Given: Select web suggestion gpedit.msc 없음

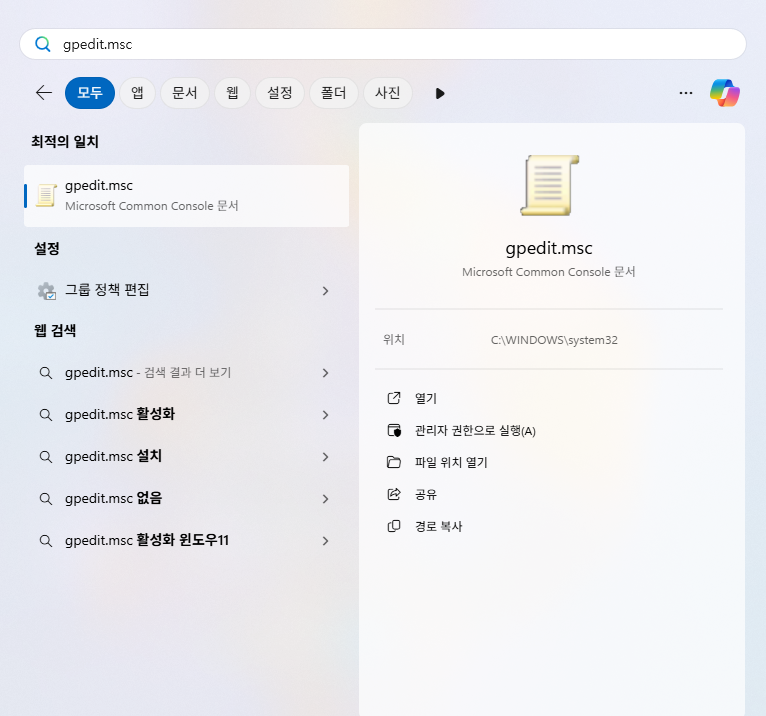Looking at the screenshot, I should tap(187, 499).
